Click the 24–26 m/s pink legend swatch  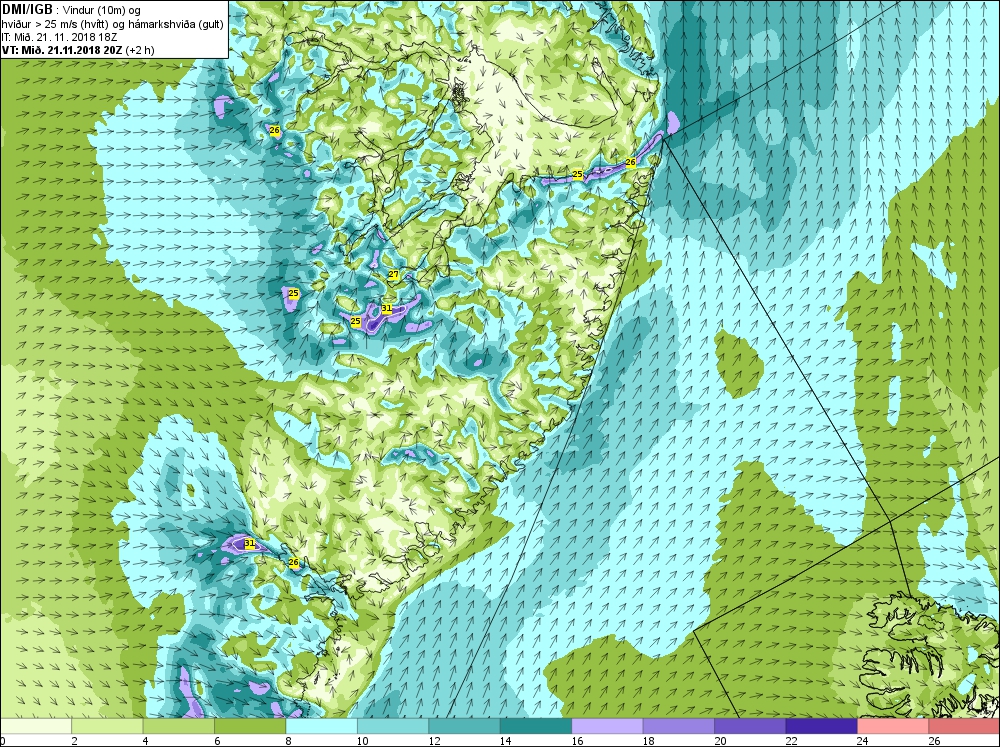(x=893, y=726)
